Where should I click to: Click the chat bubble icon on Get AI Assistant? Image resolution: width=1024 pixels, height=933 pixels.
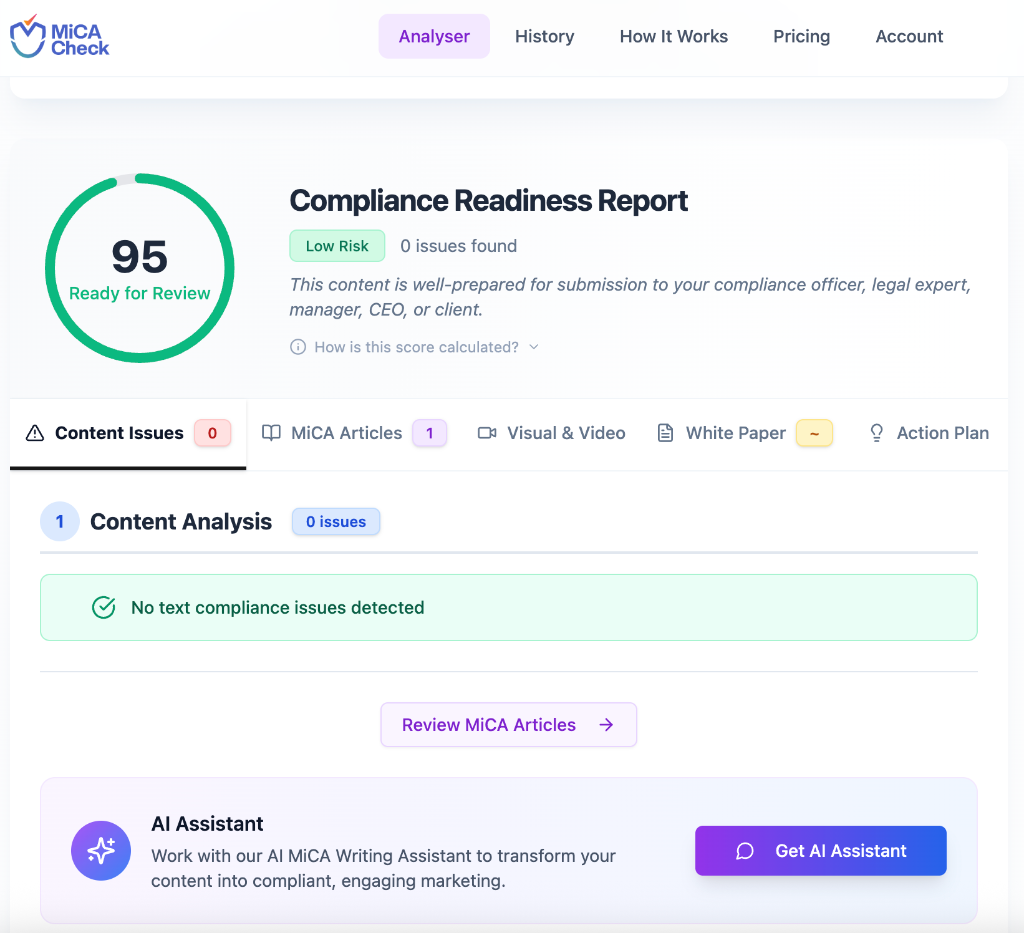pyautogui.click(x=744, y=851)
